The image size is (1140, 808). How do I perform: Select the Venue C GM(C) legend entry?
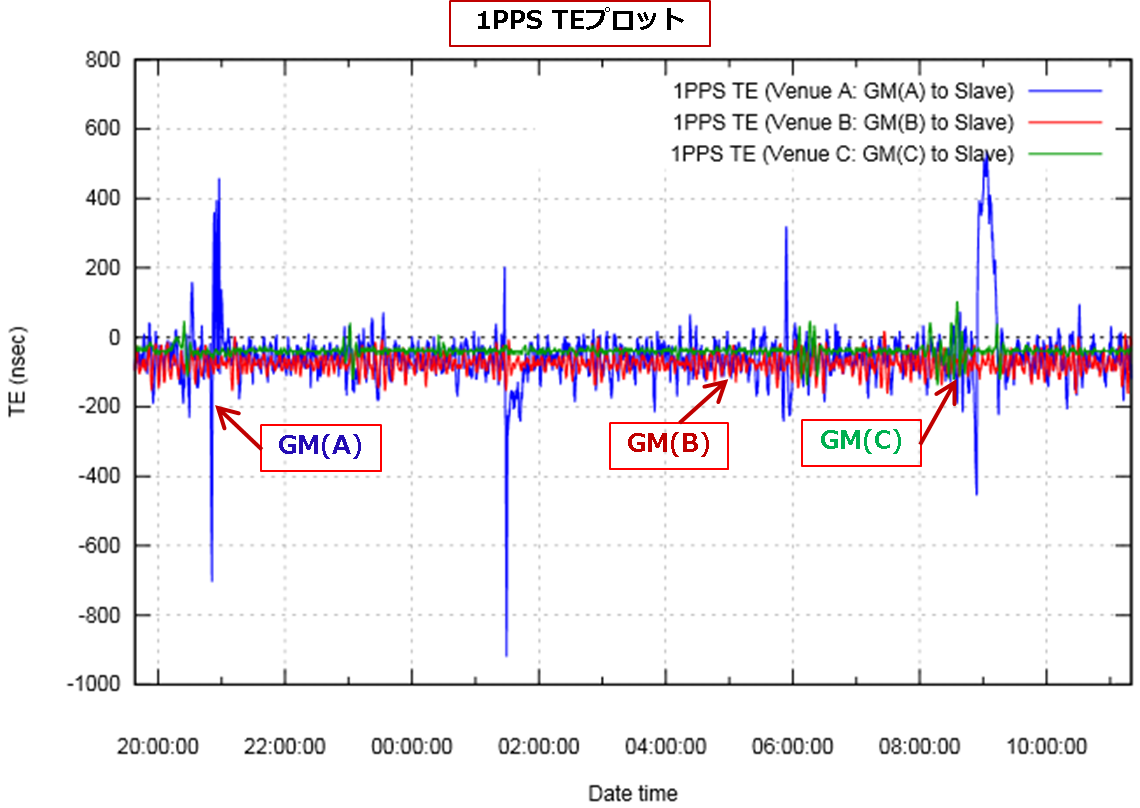tap(842, 154)
